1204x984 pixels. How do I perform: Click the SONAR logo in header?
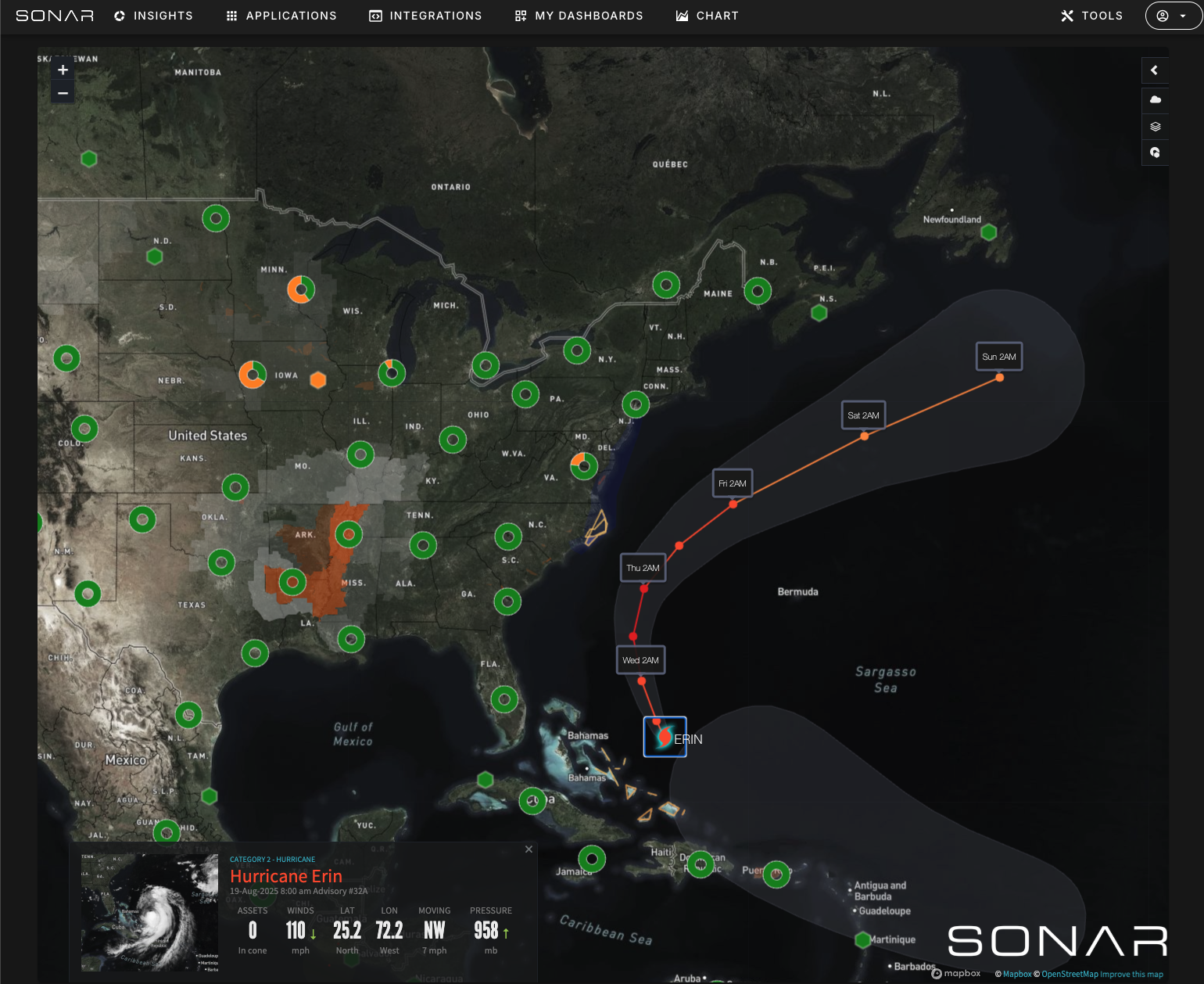pyautogui.click(x=55, y=16)
